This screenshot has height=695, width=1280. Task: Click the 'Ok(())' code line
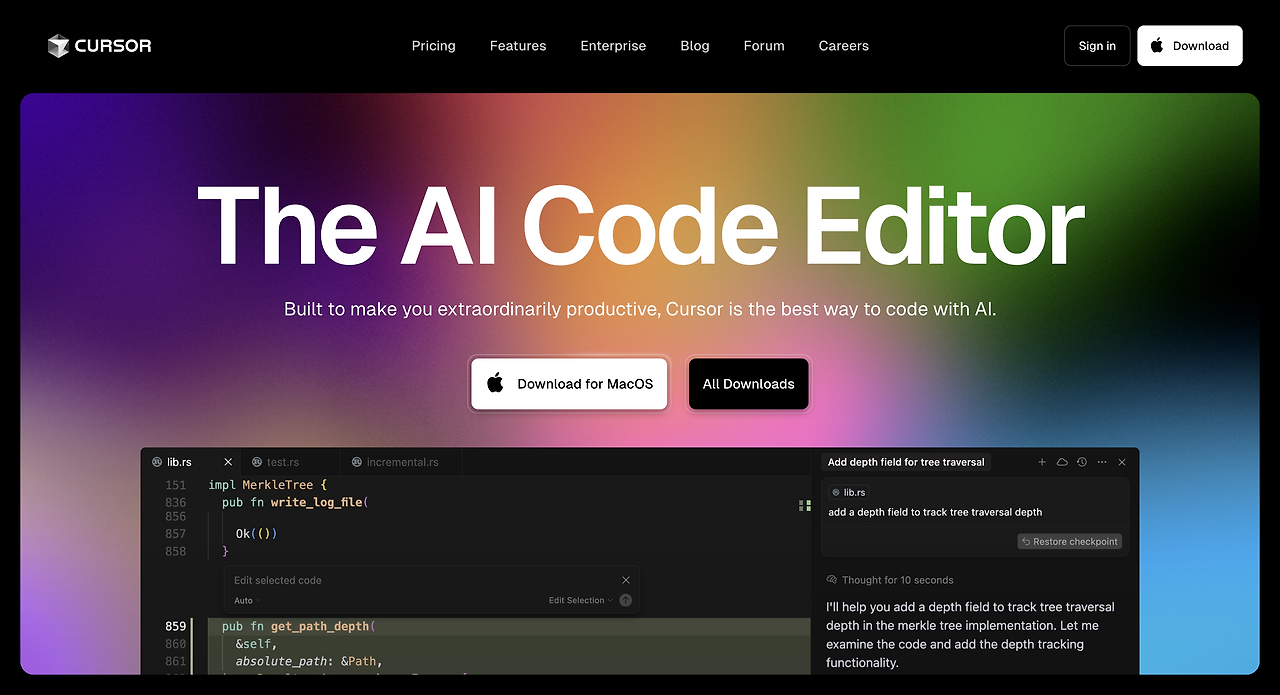pos(256,534)
